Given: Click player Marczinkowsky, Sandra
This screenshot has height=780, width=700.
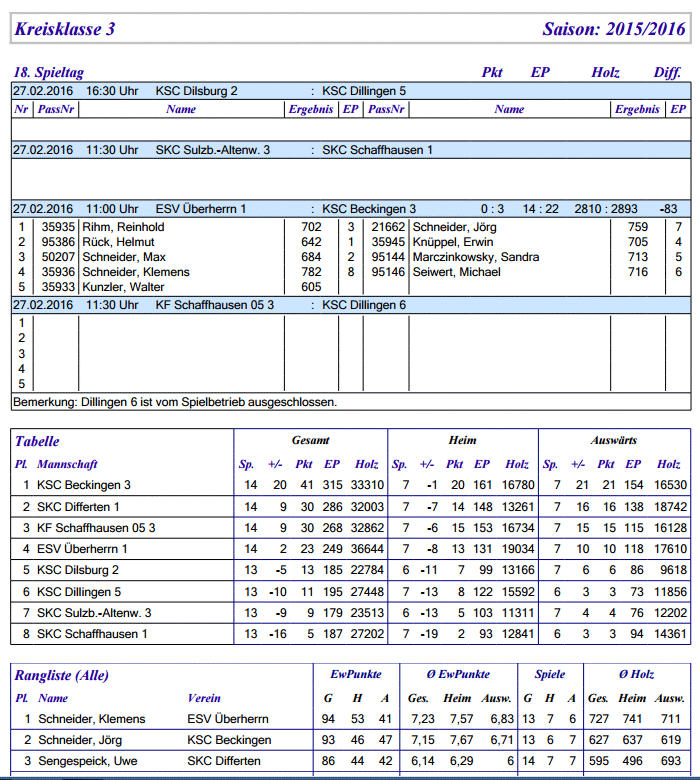Looking at the screenshot, I should click(x=476, y=257).
